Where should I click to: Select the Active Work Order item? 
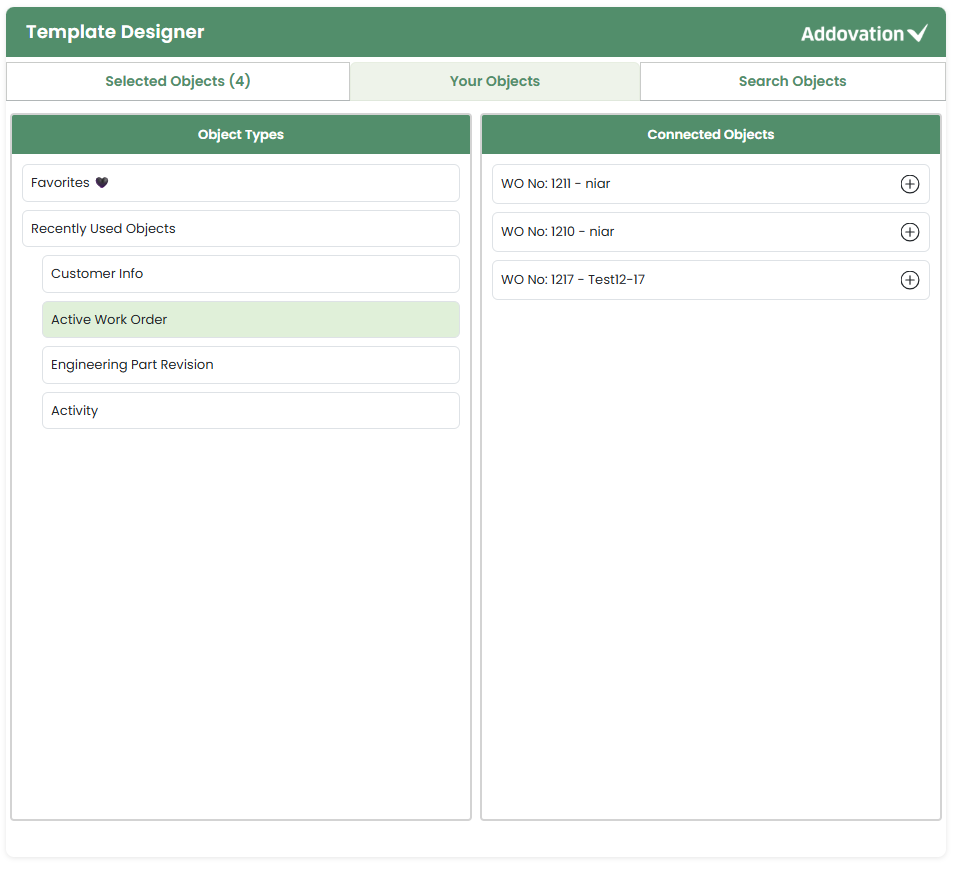tap(109, 320)
